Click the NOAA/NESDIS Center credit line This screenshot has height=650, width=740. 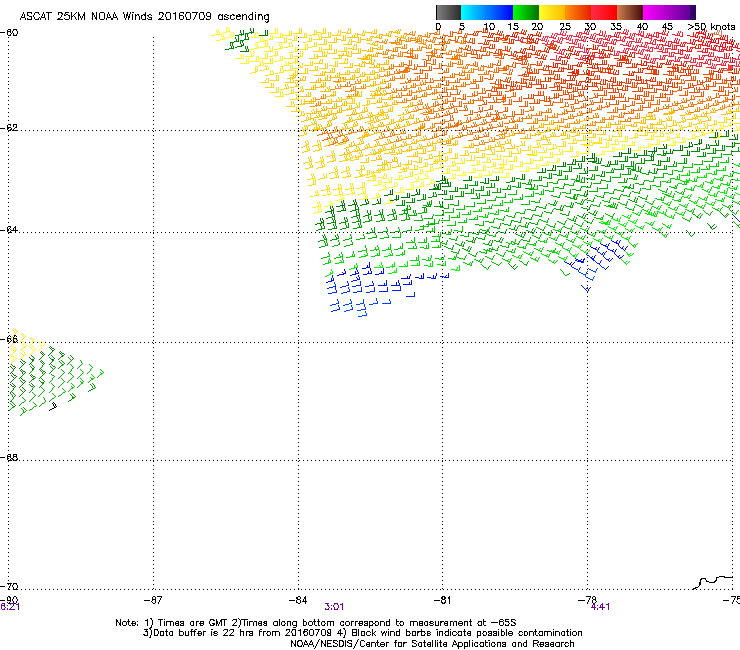[432, 644]
